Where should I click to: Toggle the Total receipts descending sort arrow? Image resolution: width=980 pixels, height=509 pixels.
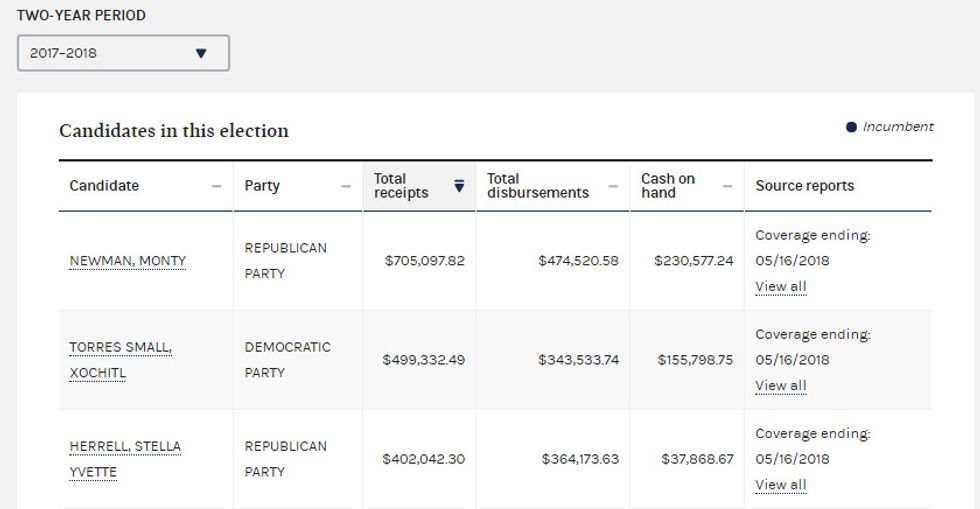point(459,186)
